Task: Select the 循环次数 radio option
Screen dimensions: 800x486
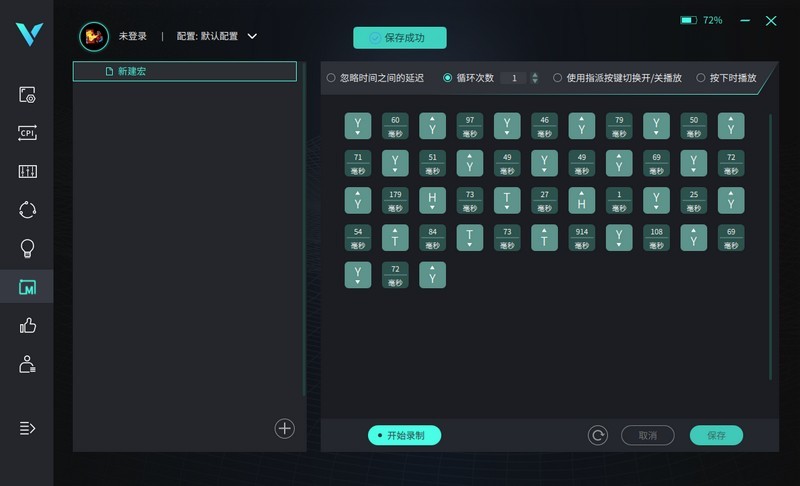Action: 447,78
